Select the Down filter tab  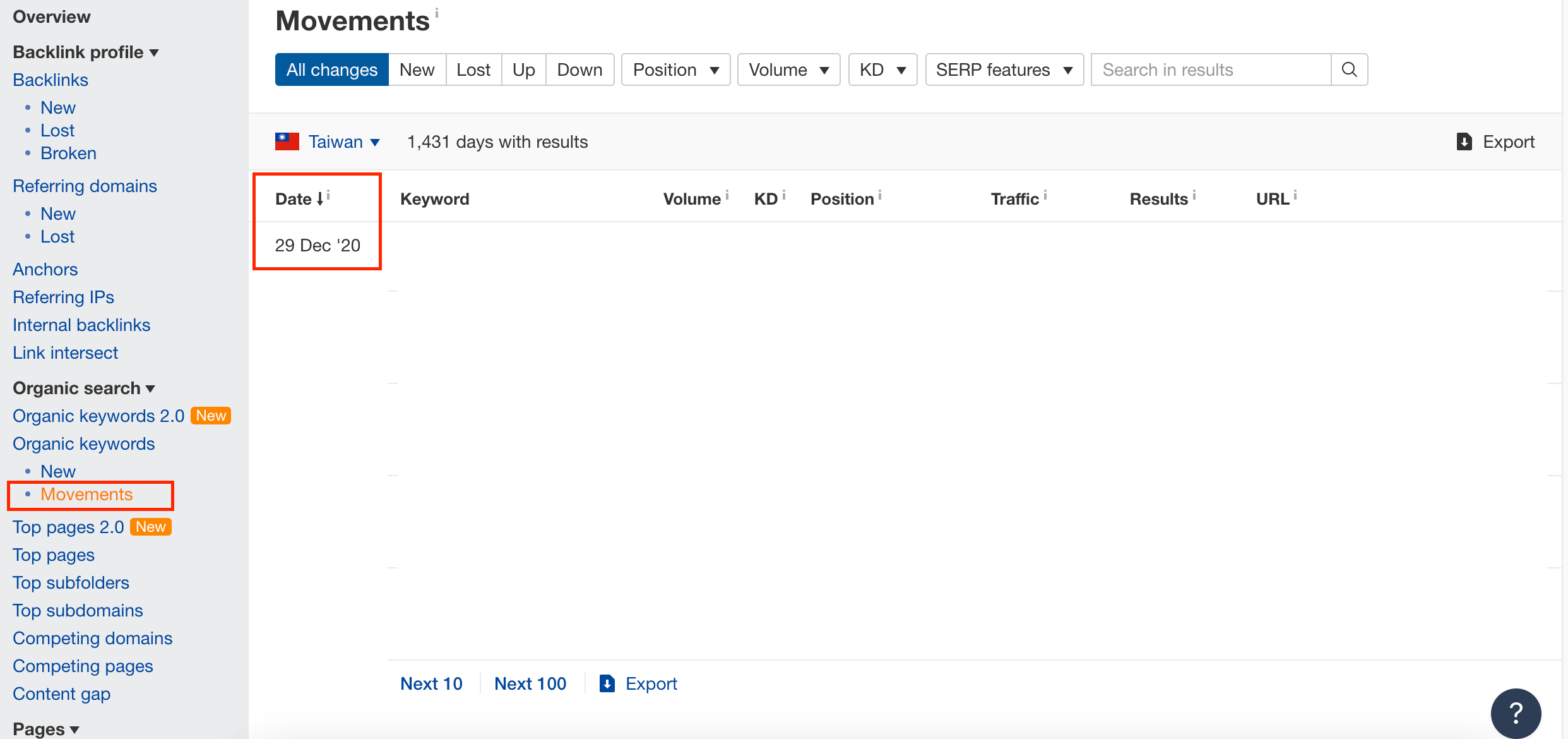pos(579,69)
